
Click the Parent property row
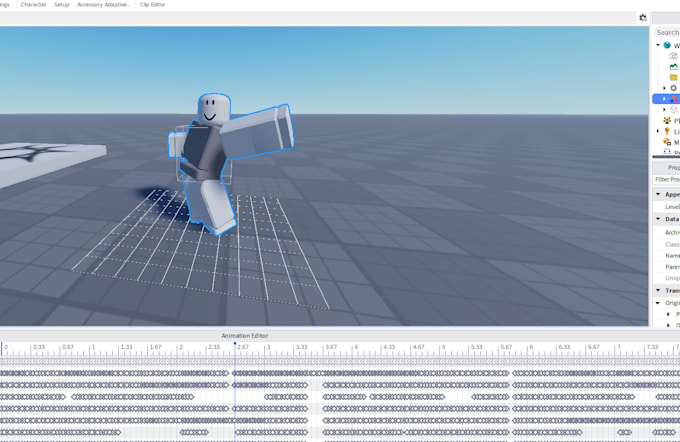[666, 267]
